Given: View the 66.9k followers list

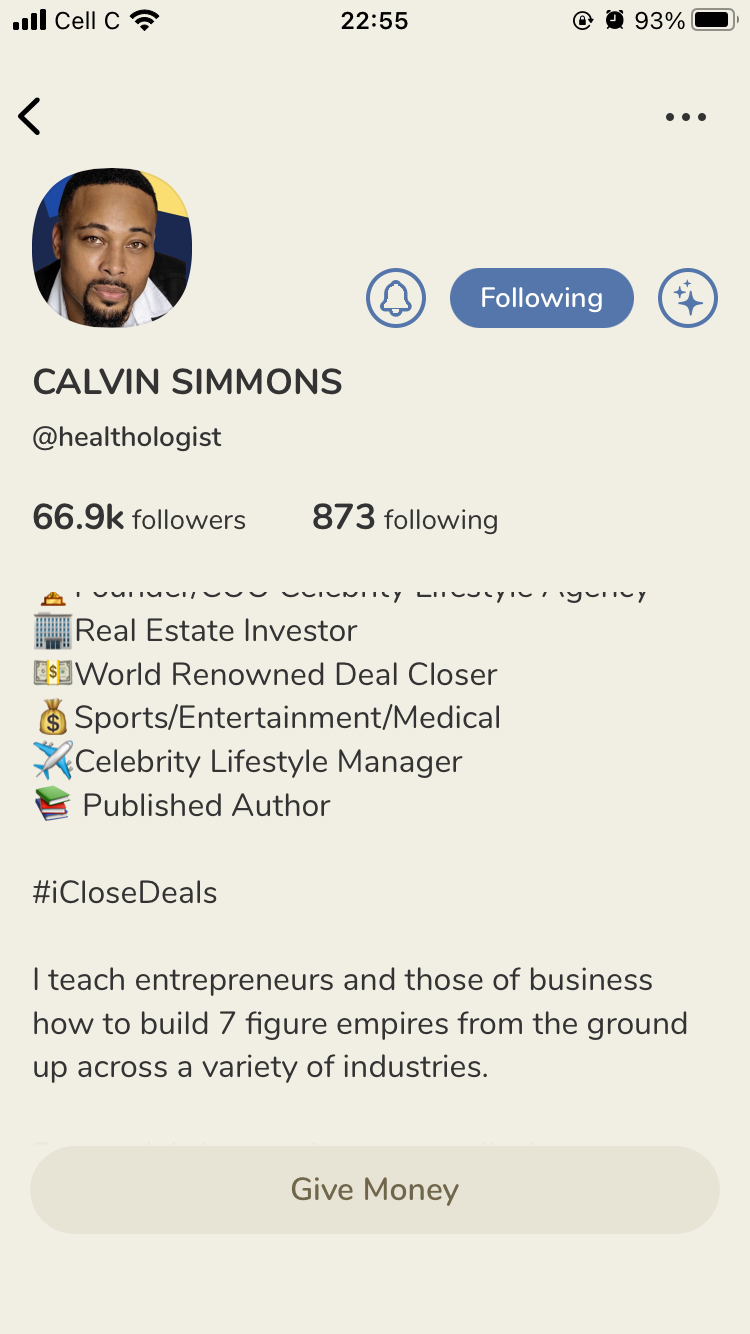Looking at the screenshot, I should (x=139, y=518).
